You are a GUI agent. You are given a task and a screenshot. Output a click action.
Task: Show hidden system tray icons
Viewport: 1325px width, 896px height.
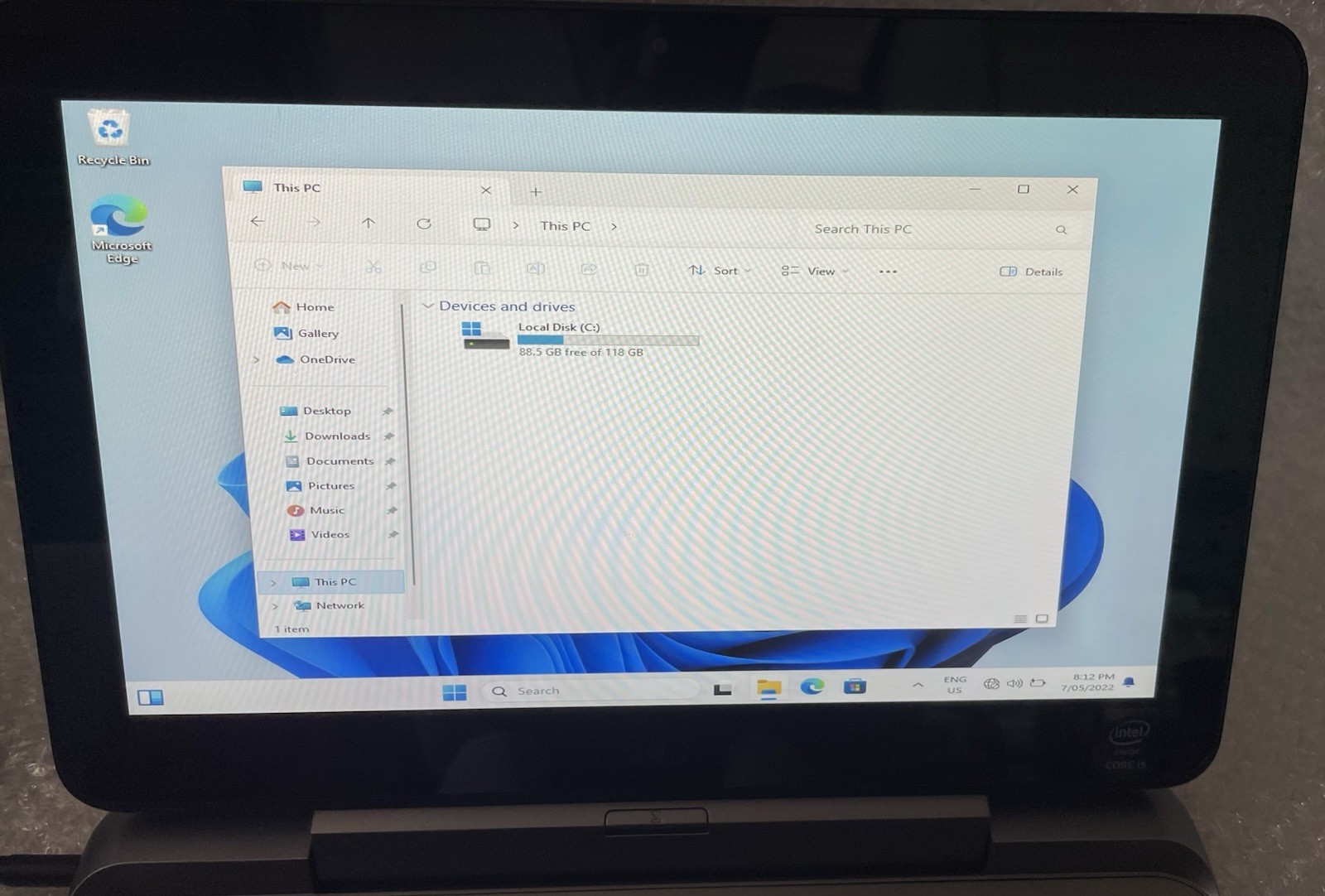(918, 685)
